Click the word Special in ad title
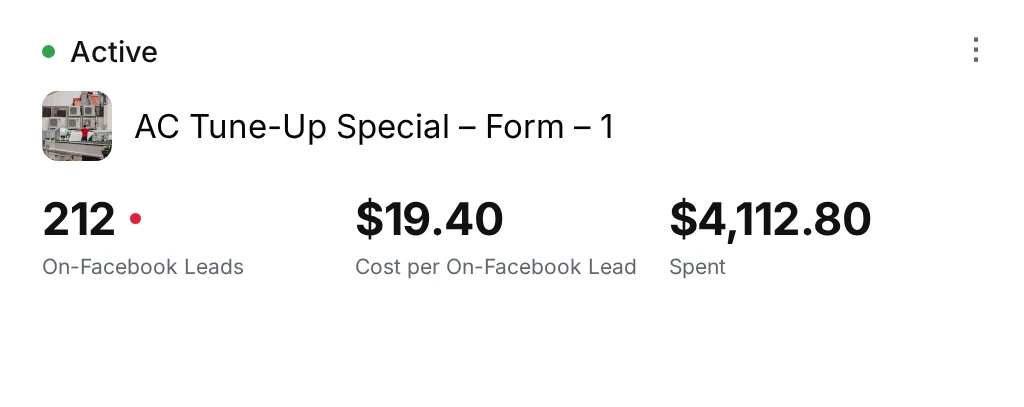 [x=393, y=127]
